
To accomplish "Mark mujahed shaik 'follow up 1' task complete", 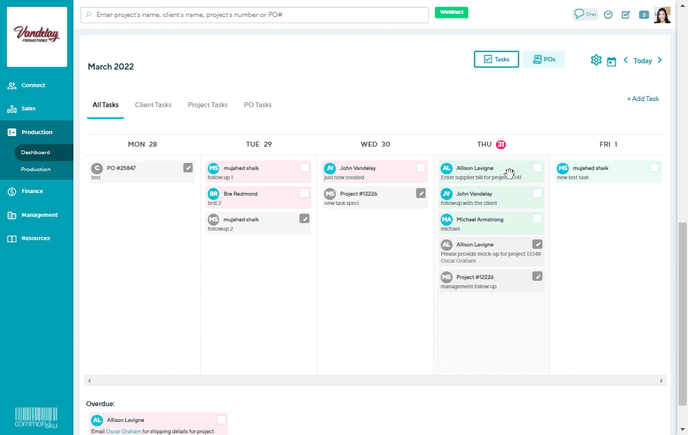I will tap(304, 168).
